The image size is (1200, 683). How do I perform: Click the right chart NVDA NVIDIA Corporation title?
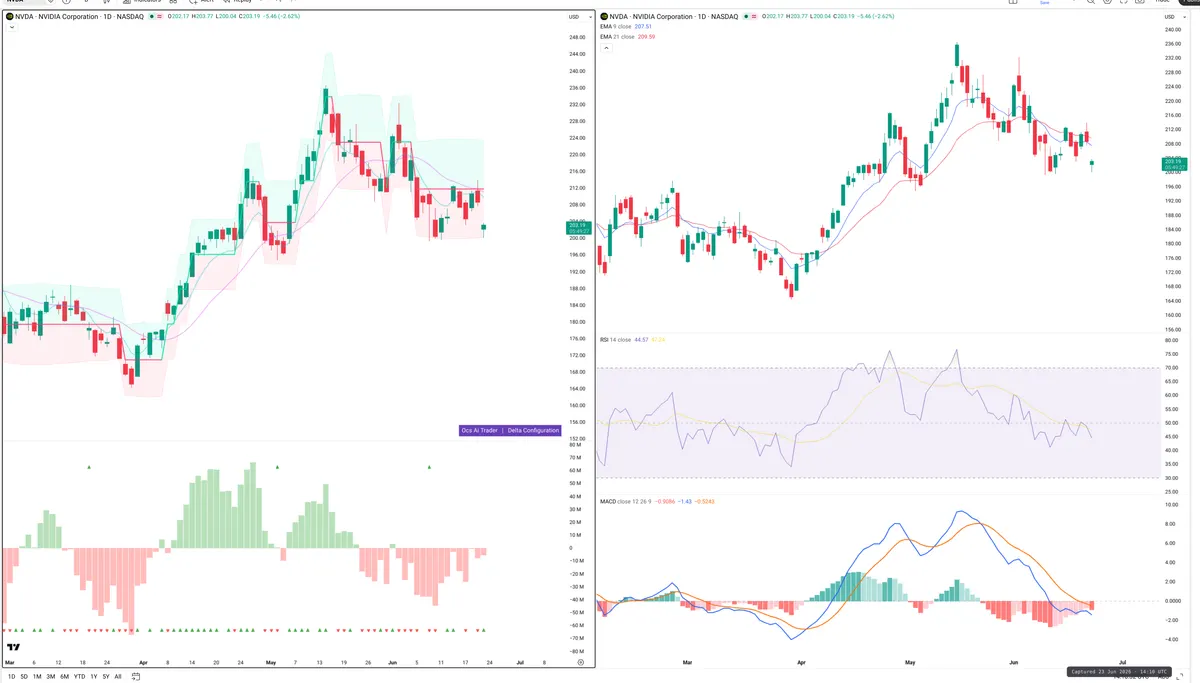674,16
